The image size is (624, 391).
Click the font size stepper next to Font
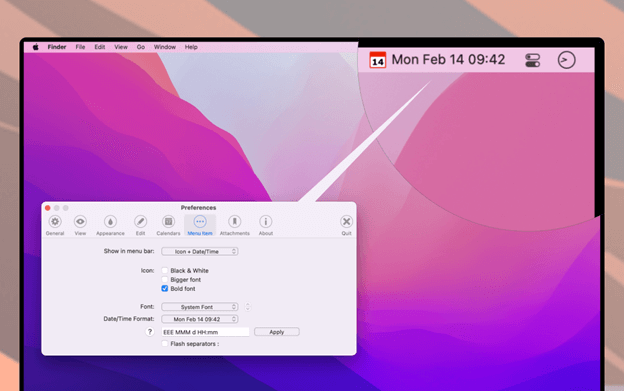[248, 307]
